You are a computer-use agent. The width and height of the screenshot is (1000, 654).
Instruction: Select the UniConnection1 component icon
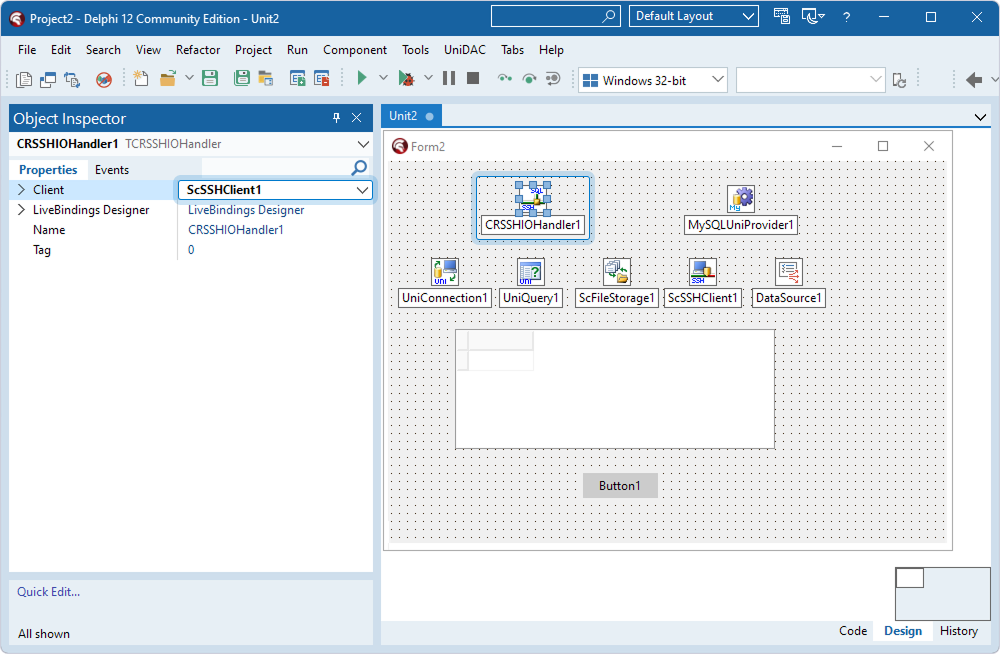click(445, 271)
